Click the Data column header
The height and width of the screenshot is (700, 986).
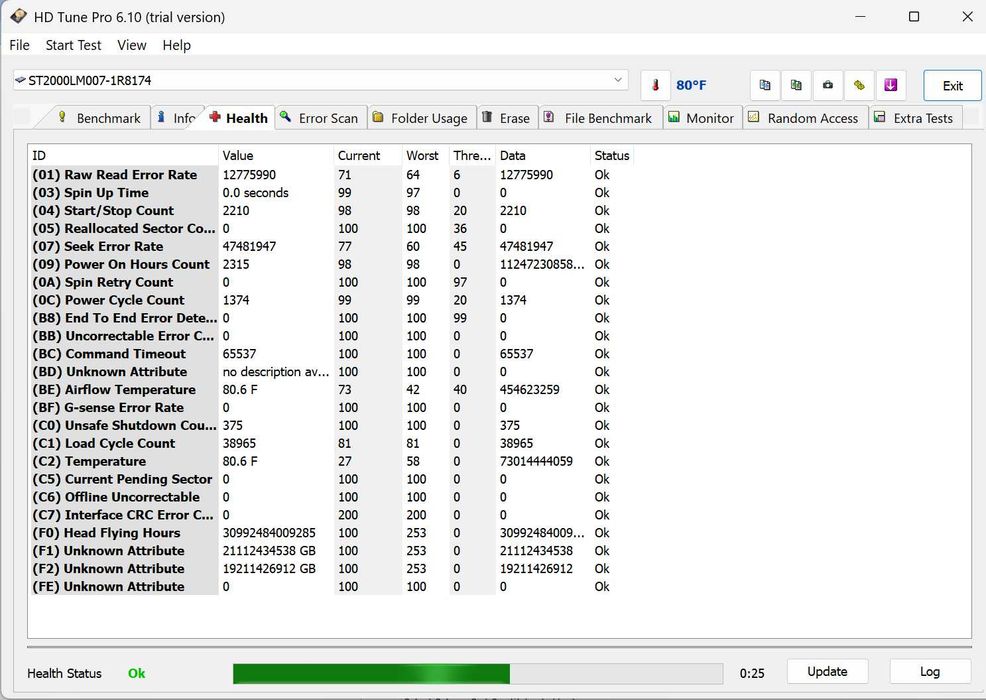click(x=542, y=155)
